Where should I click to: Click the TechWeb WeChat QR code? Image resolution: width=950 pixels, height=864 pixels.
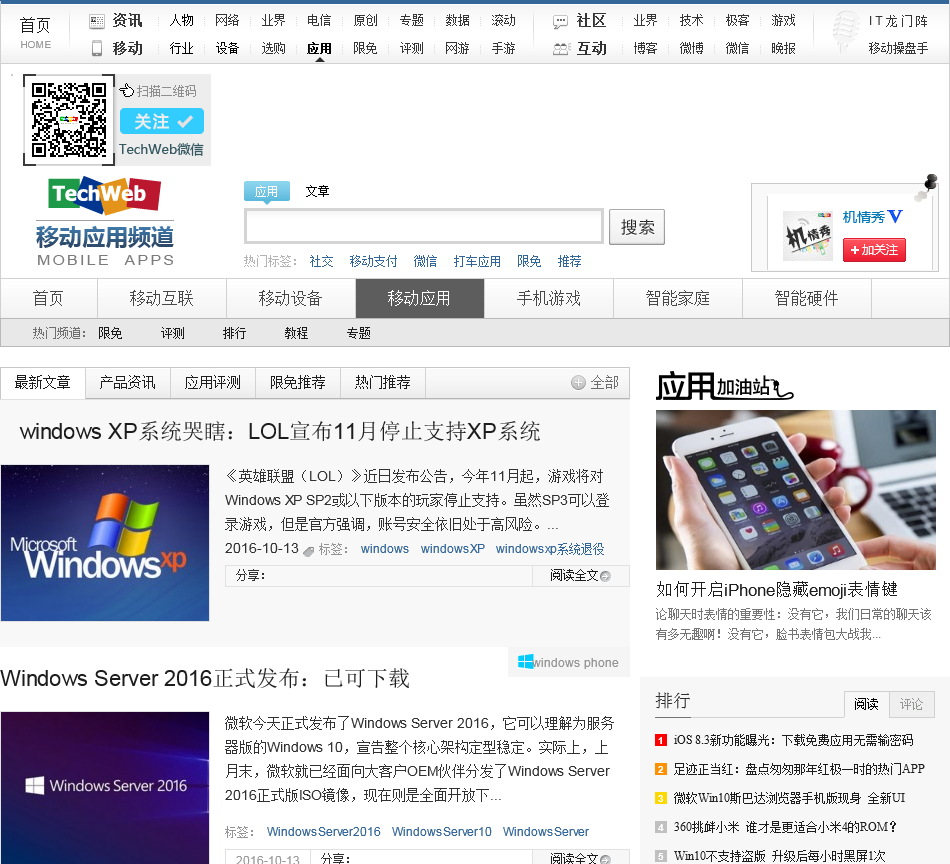(x=68, y=120)
